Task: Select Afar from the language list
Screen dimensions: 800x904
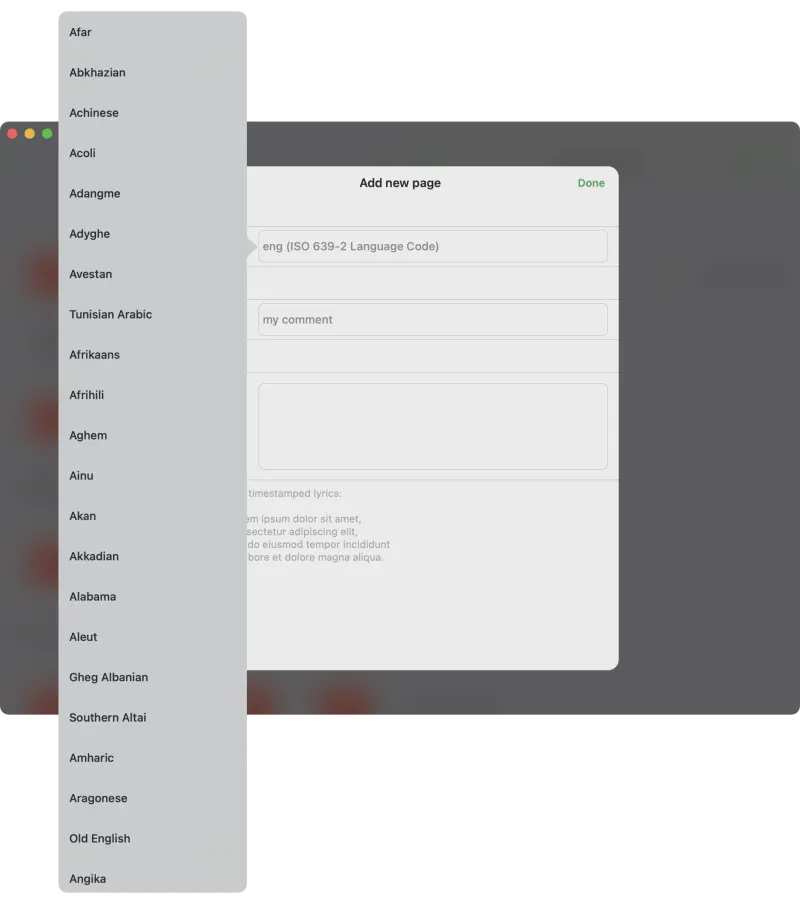Action: [x=81, y=32]
